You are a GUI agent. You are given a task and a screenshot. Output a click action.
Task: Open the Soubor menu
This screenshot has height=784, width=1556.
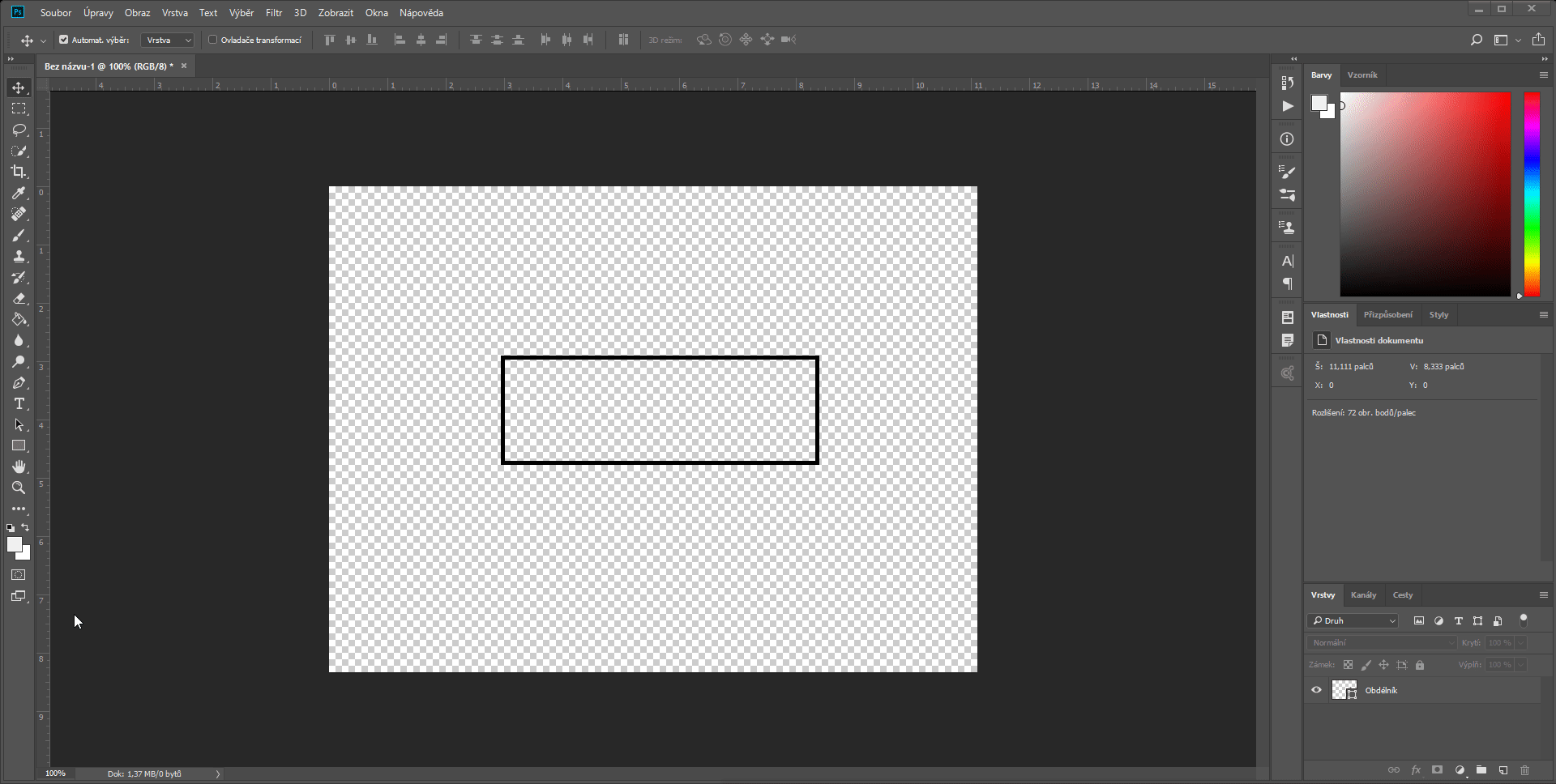(x=56, y=13)
